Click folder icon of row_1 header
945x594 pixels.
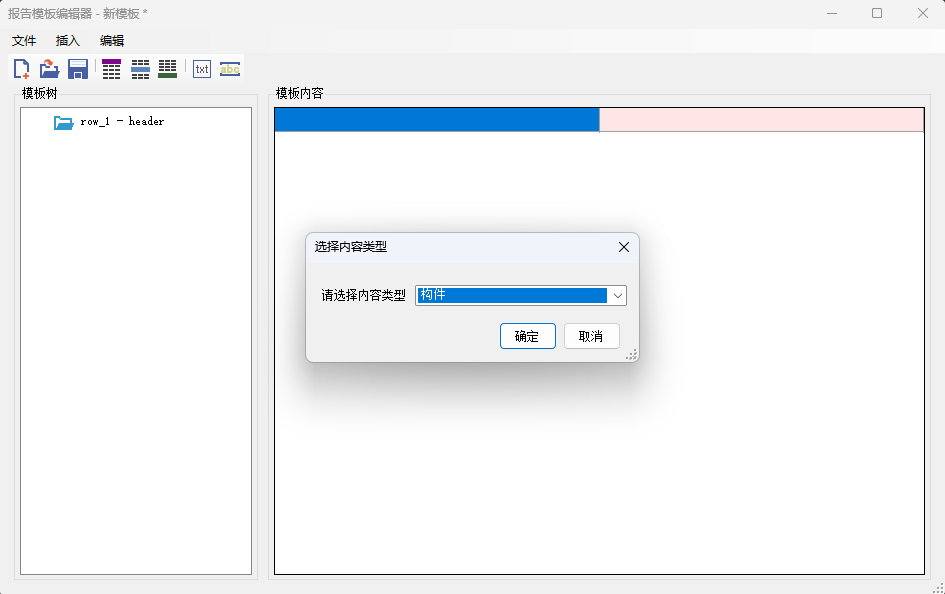point(63,122)
